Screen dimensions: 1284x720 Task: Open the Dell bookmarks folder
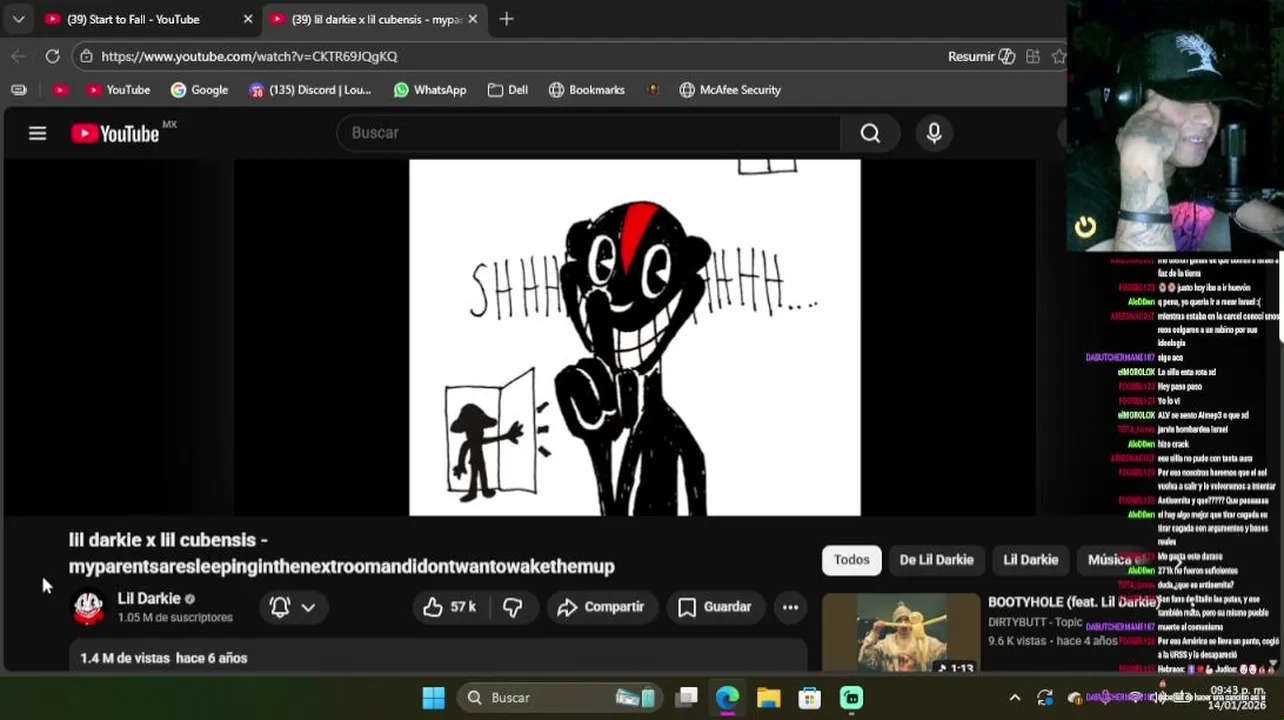coord(508,90)
